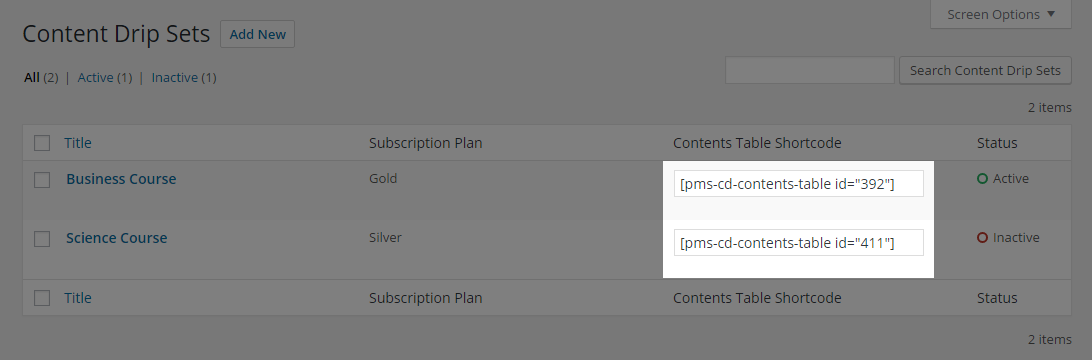This screenshot has height=360, width=1092.
Task: Select the shortcode field with id 411
Action: 799,242
